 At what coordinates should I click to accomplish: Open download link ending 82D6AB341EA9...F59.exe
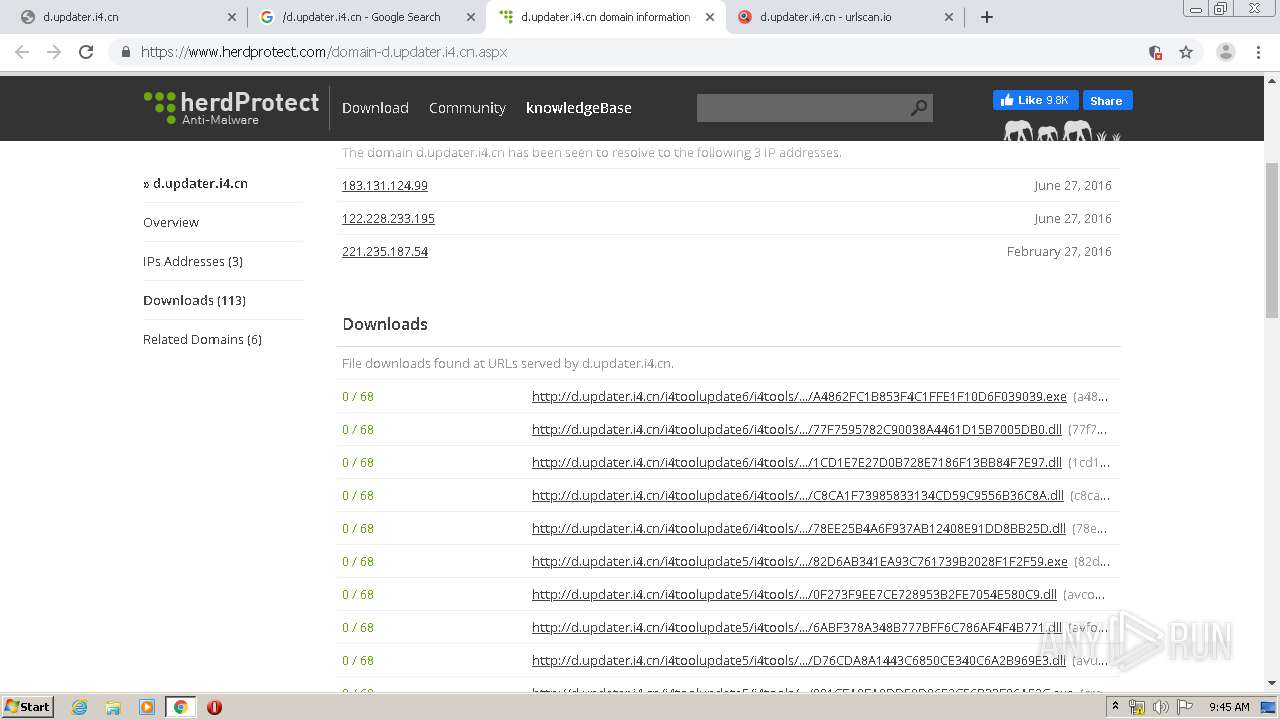click(800, 561)
